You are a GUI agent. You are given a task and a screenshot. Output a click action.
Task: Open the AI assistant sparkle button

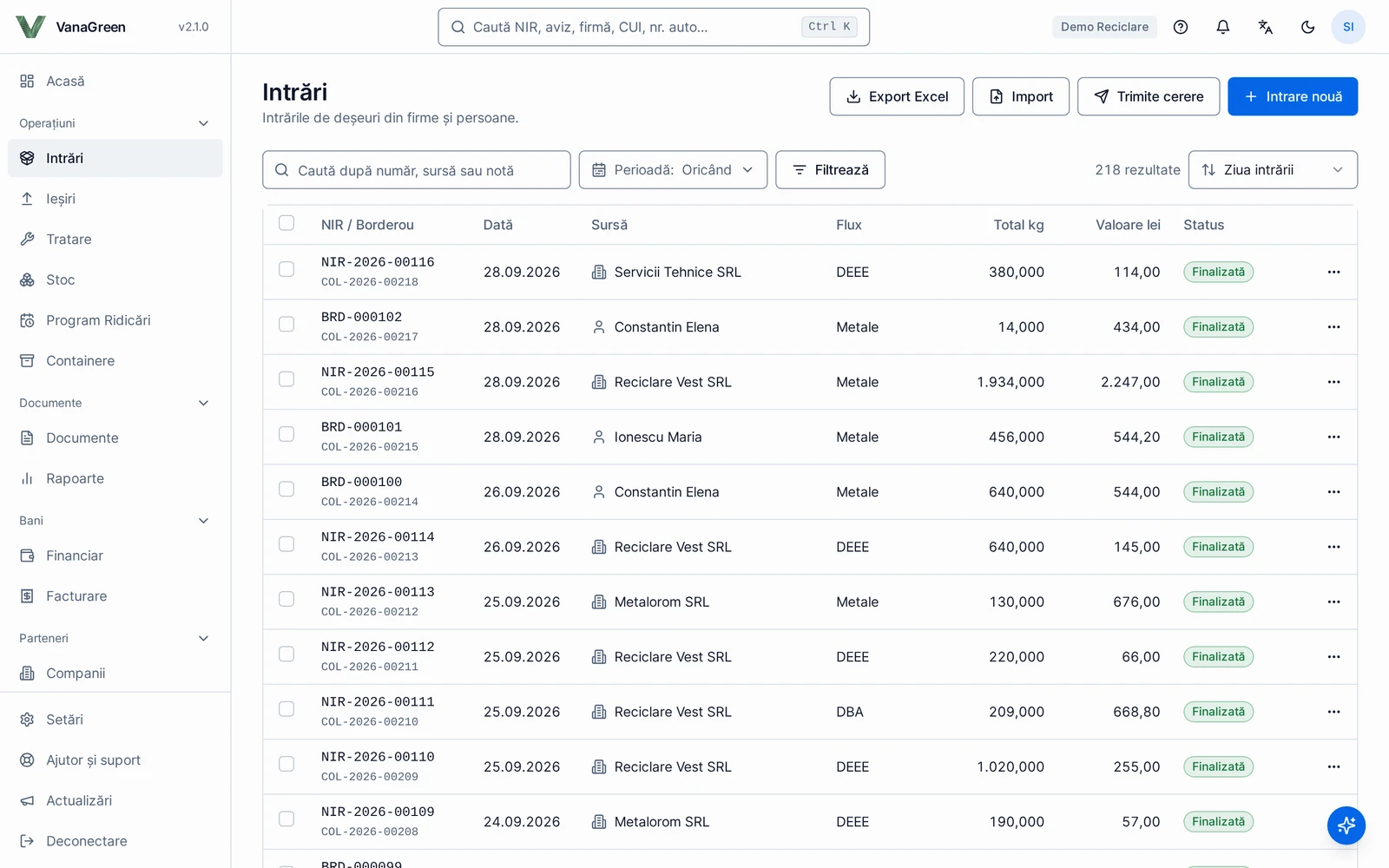pyautogui.click(x=1346, y=825)
